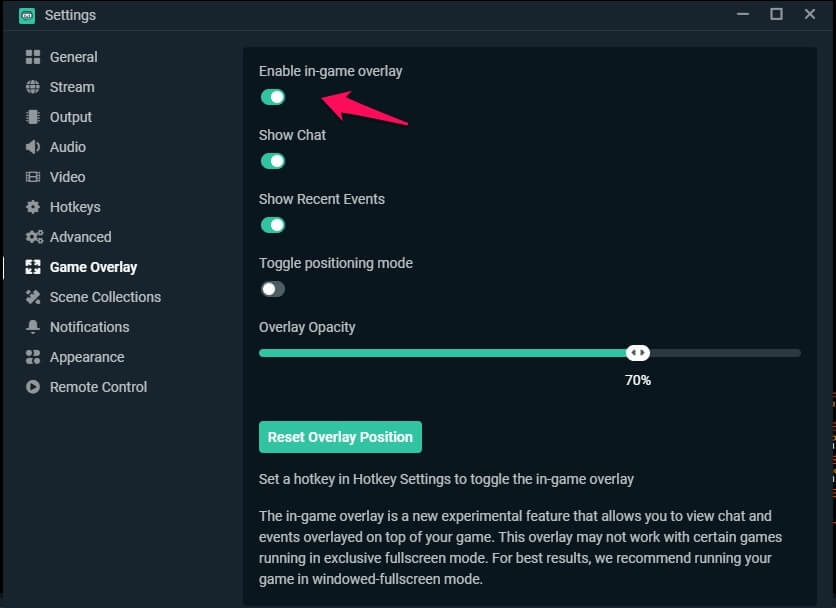Open the Advanced double-gear icon
Viewport: 836px width, 608px height.
(x=34, y=237)
